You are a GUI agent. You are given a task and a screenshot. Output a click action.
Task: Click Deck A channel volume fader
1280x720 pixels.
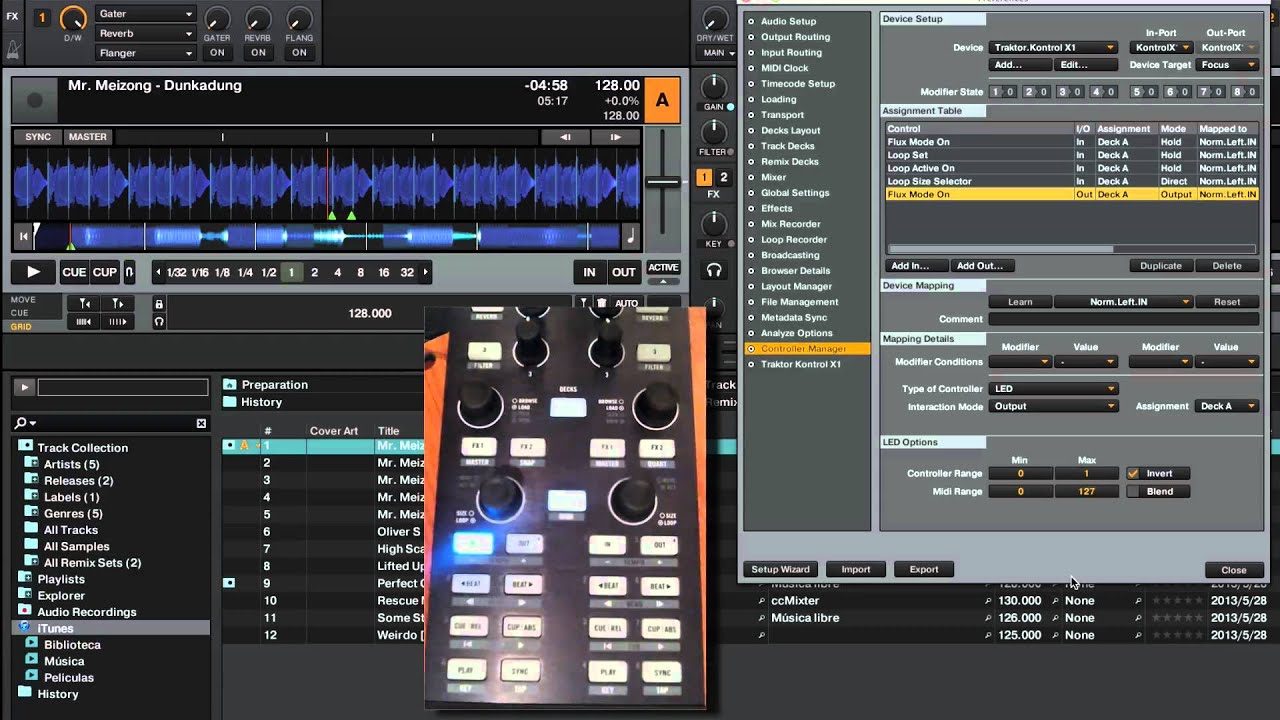pyautogui.click(x=662, y=182)
